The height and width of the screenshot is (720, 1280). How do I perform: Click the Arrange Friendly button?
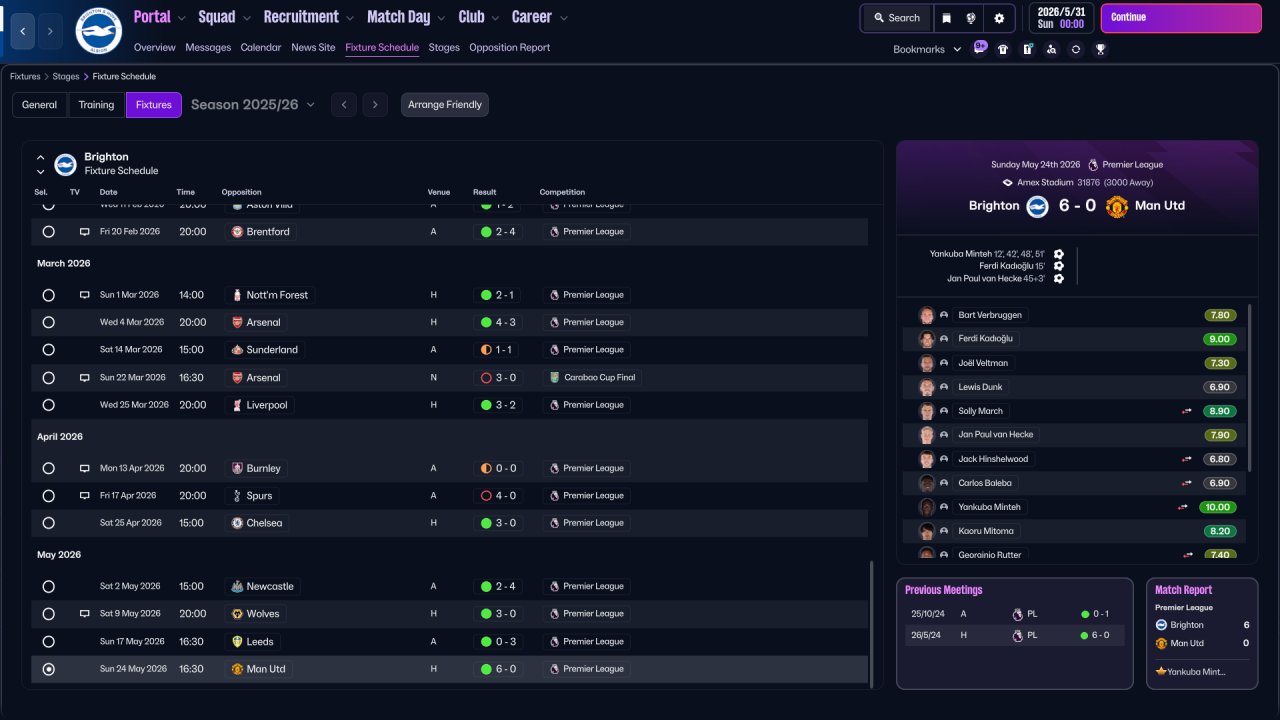445,105
